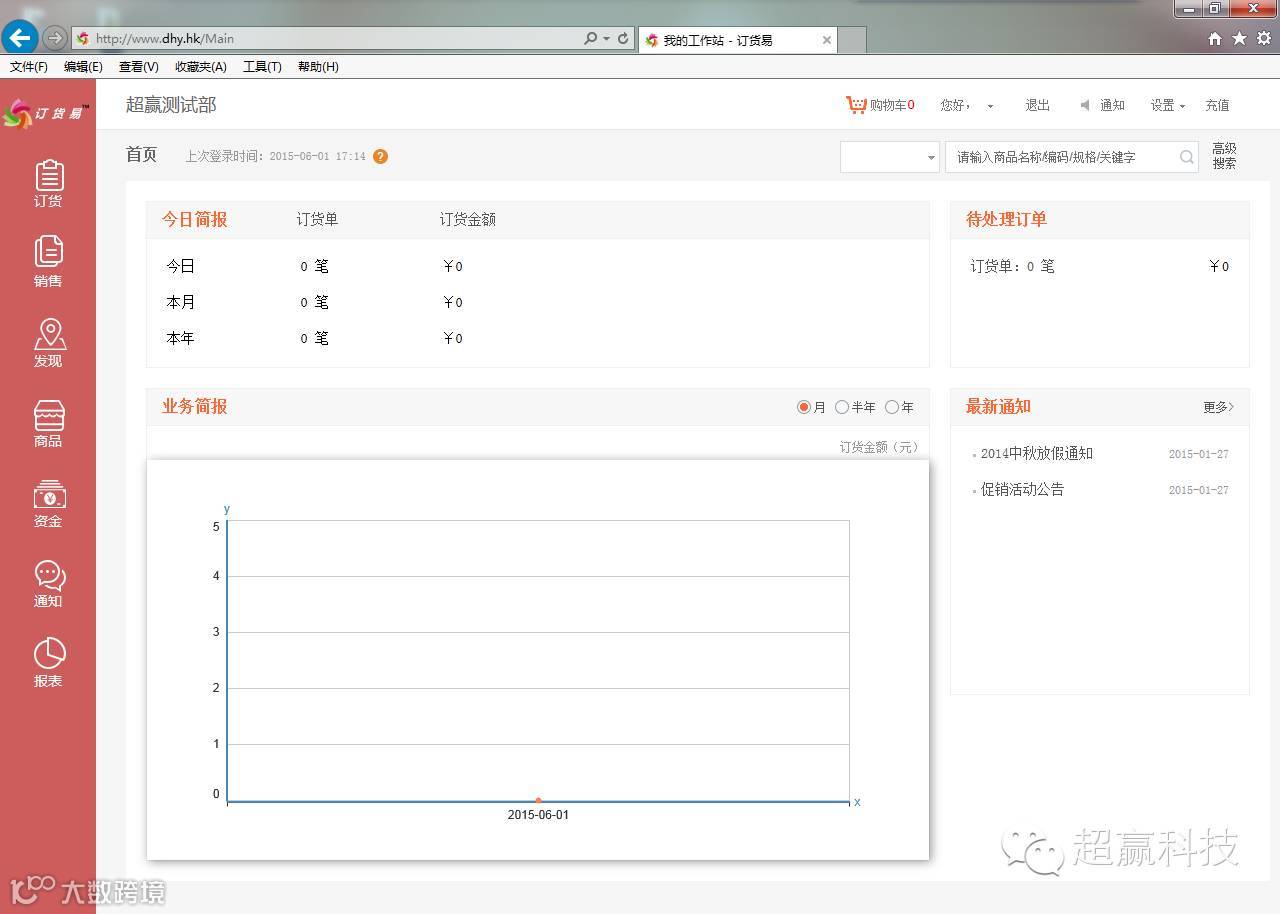Screen dimensions: 1280x914
Task: Open 高级搜索 advanced search
Action: click(x=1224, y=156)
